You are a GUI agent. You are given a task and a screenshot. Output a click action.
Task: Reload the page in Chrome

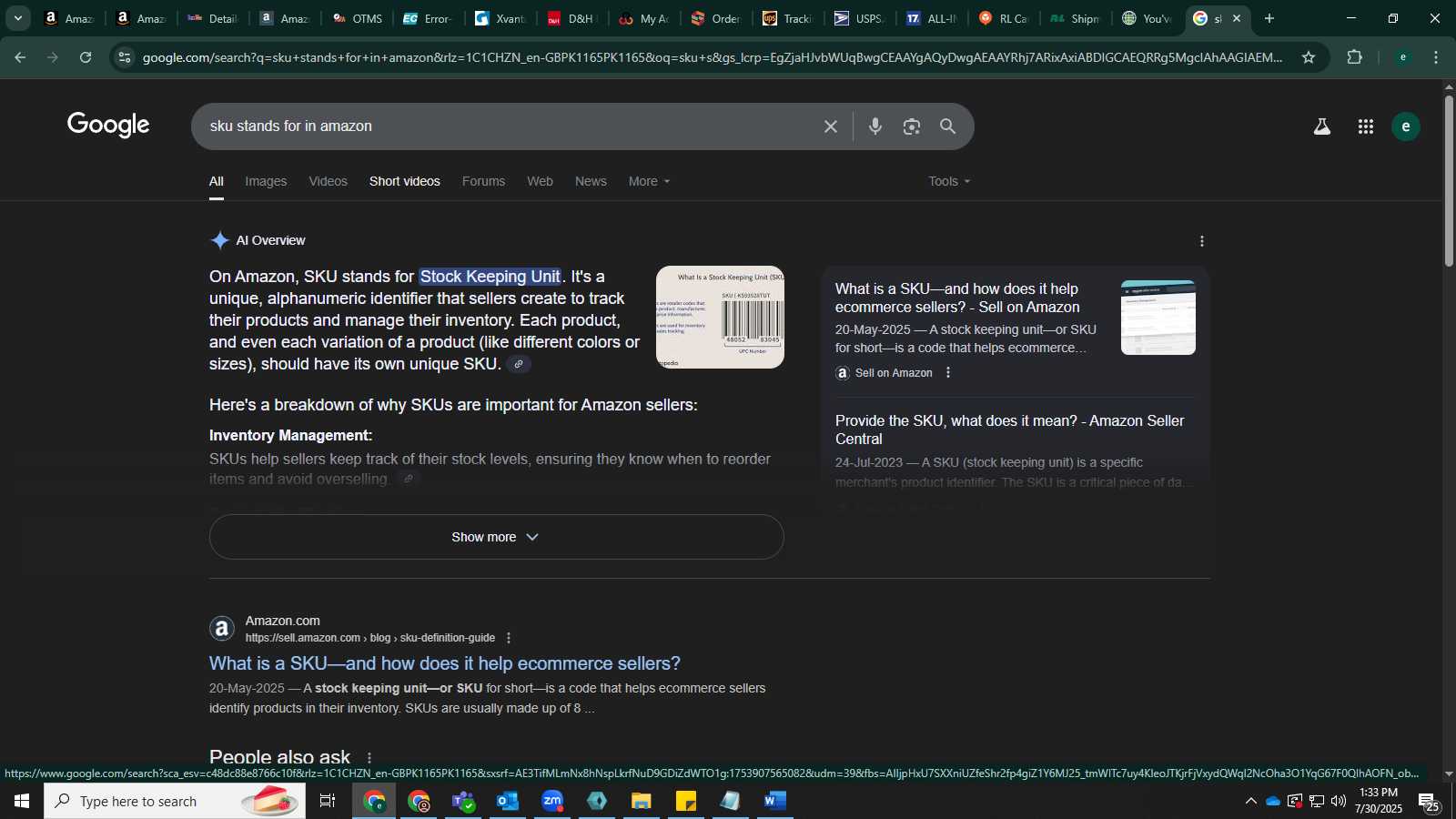86,57
